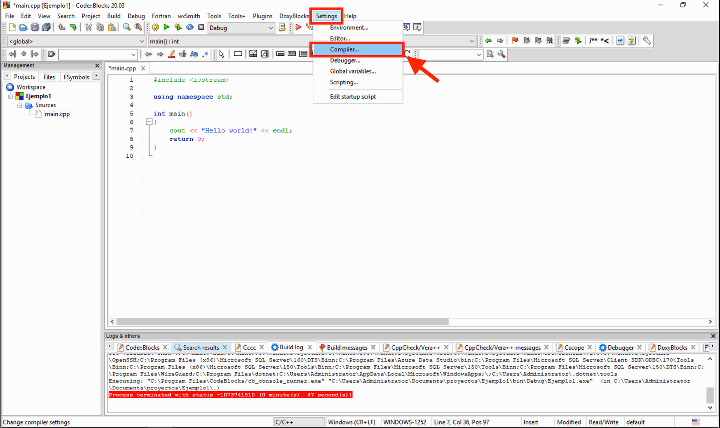Switch to the Build messages tab
720x428 pixels.
click(x=347, y=348)
